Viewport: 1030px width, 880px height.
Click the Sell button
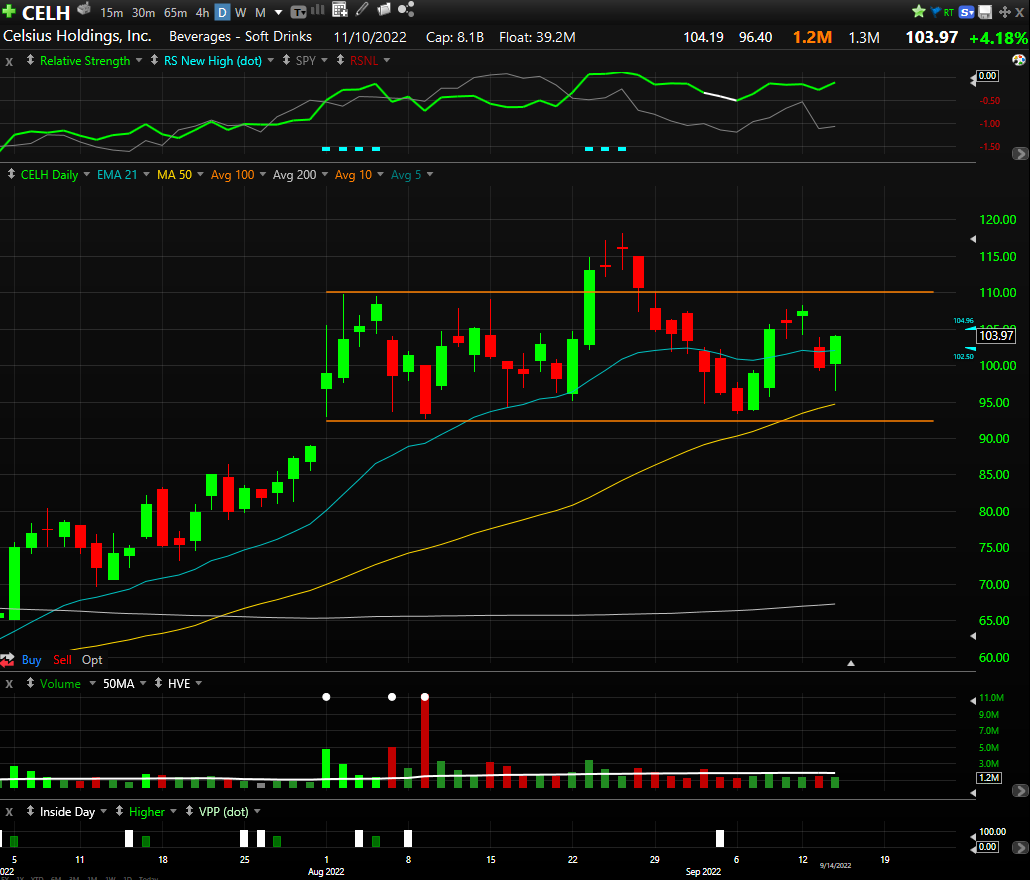pos(62,660)
